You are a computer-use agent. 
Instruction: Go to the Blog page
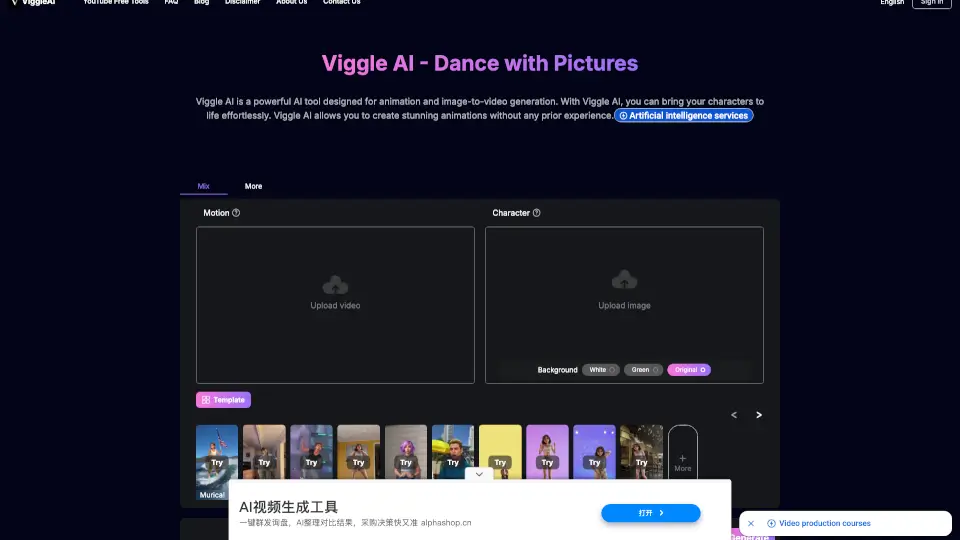[x=201, y=2]
